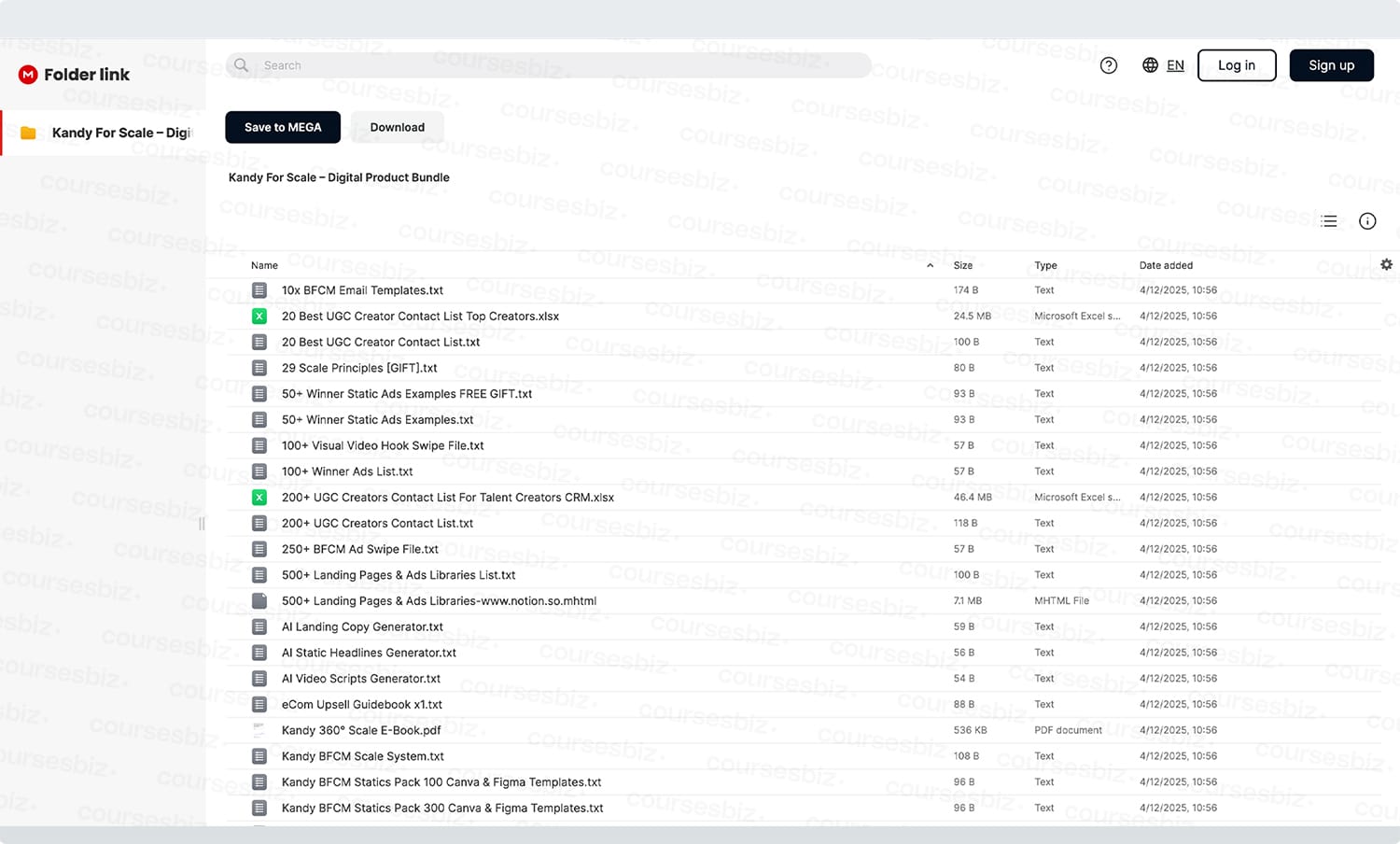
Task: Open the EN language selector
Action: click(x=1175, y=65)
